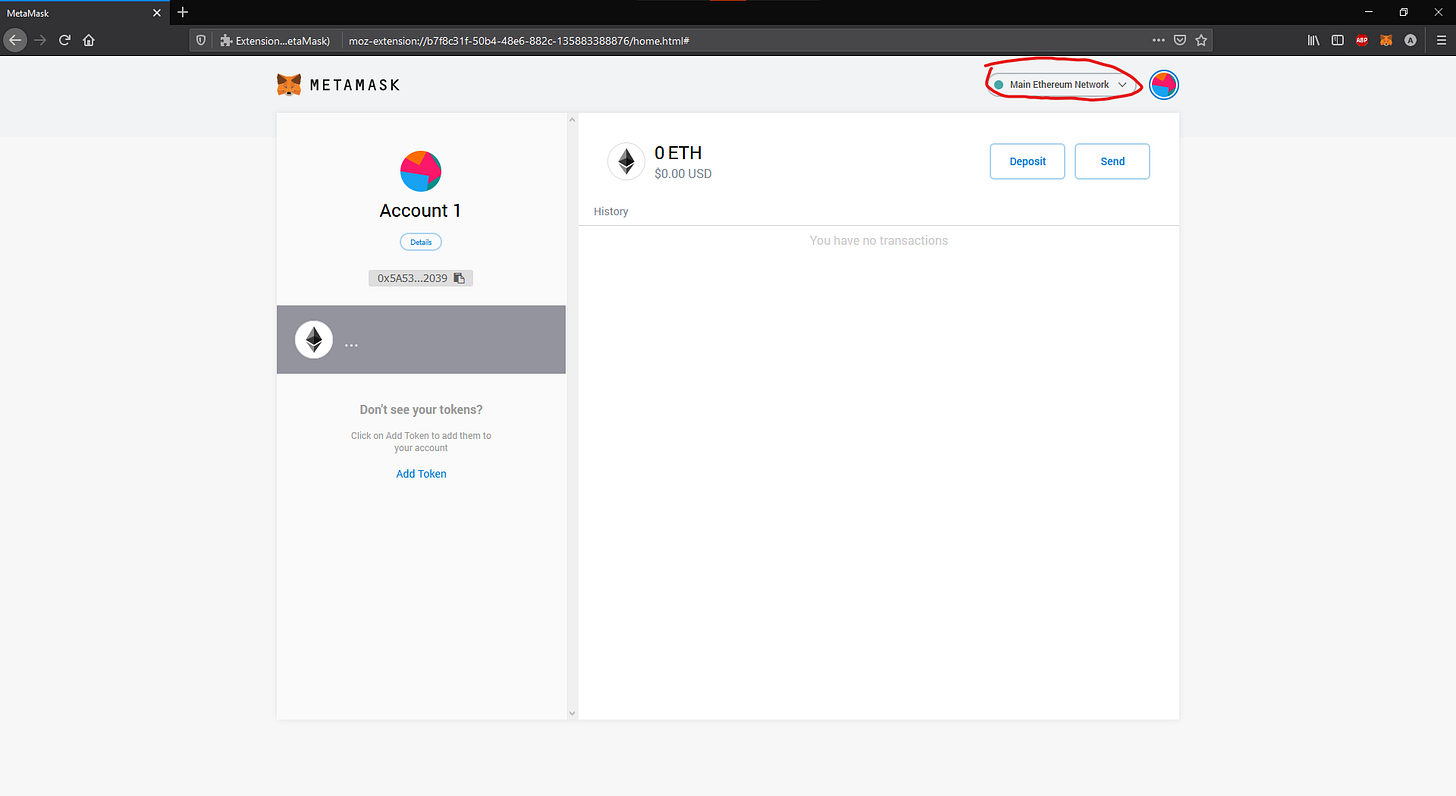Open the account menu via top-right identicon
The width and height of the screenshot is (1456, 796).
[x=1163, y=85]
